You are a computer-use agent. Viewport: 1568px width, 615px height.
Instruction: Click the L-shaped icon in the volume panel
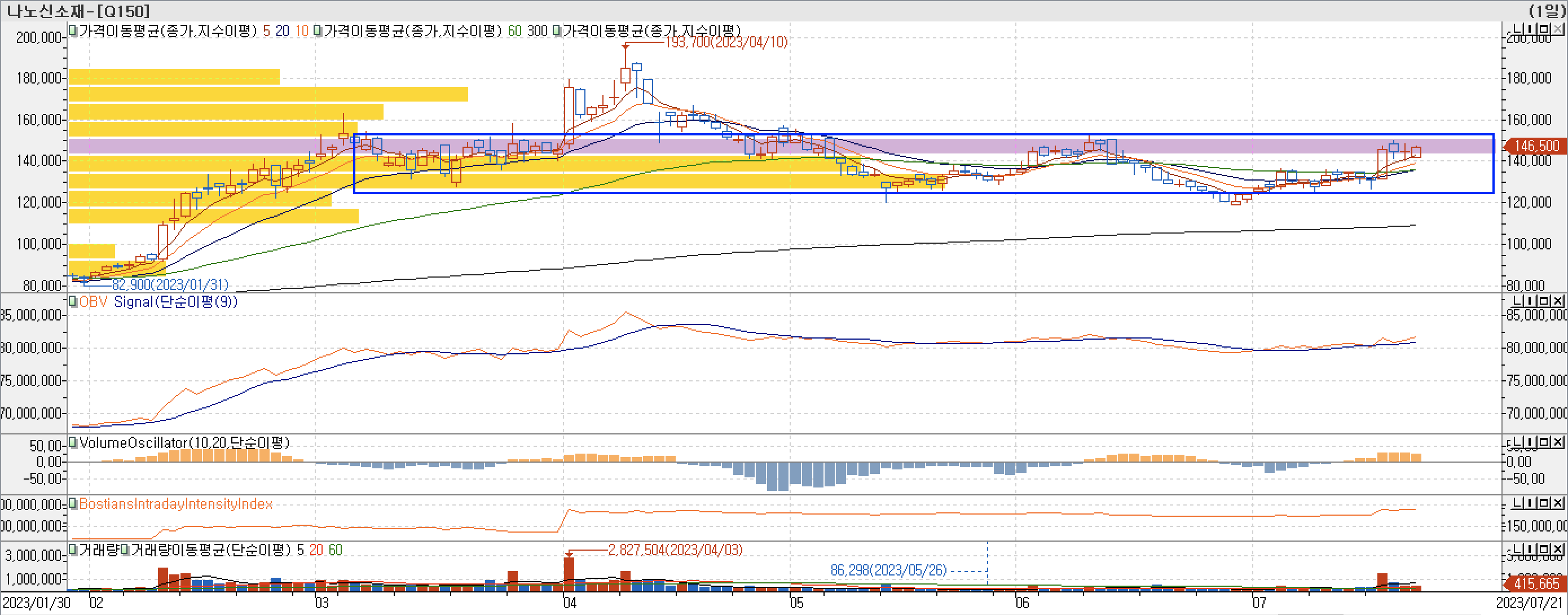point(1517,549)
